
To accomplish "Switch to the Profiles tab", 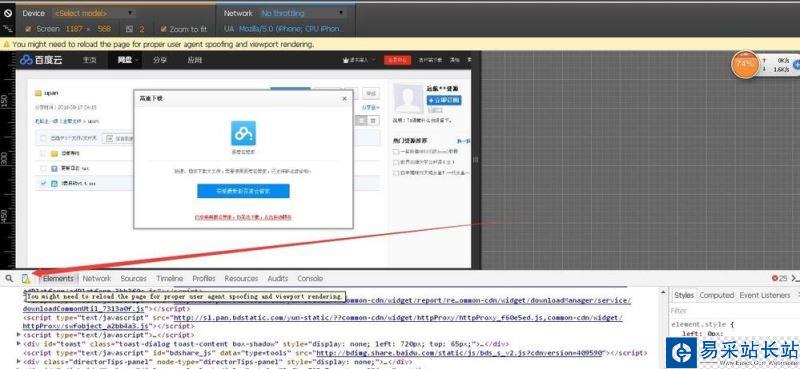I will click(204, 278).
